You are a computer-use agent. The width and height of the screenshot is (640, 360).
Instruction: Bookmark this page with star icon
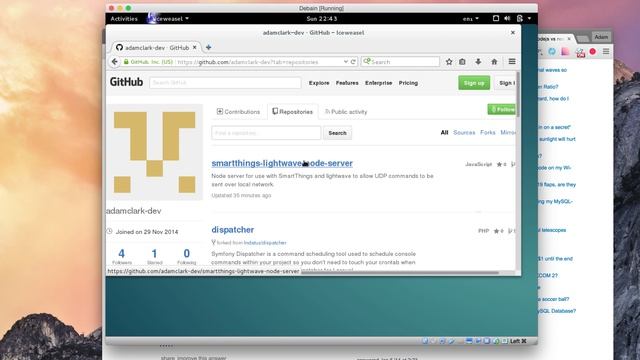point(449,62)
